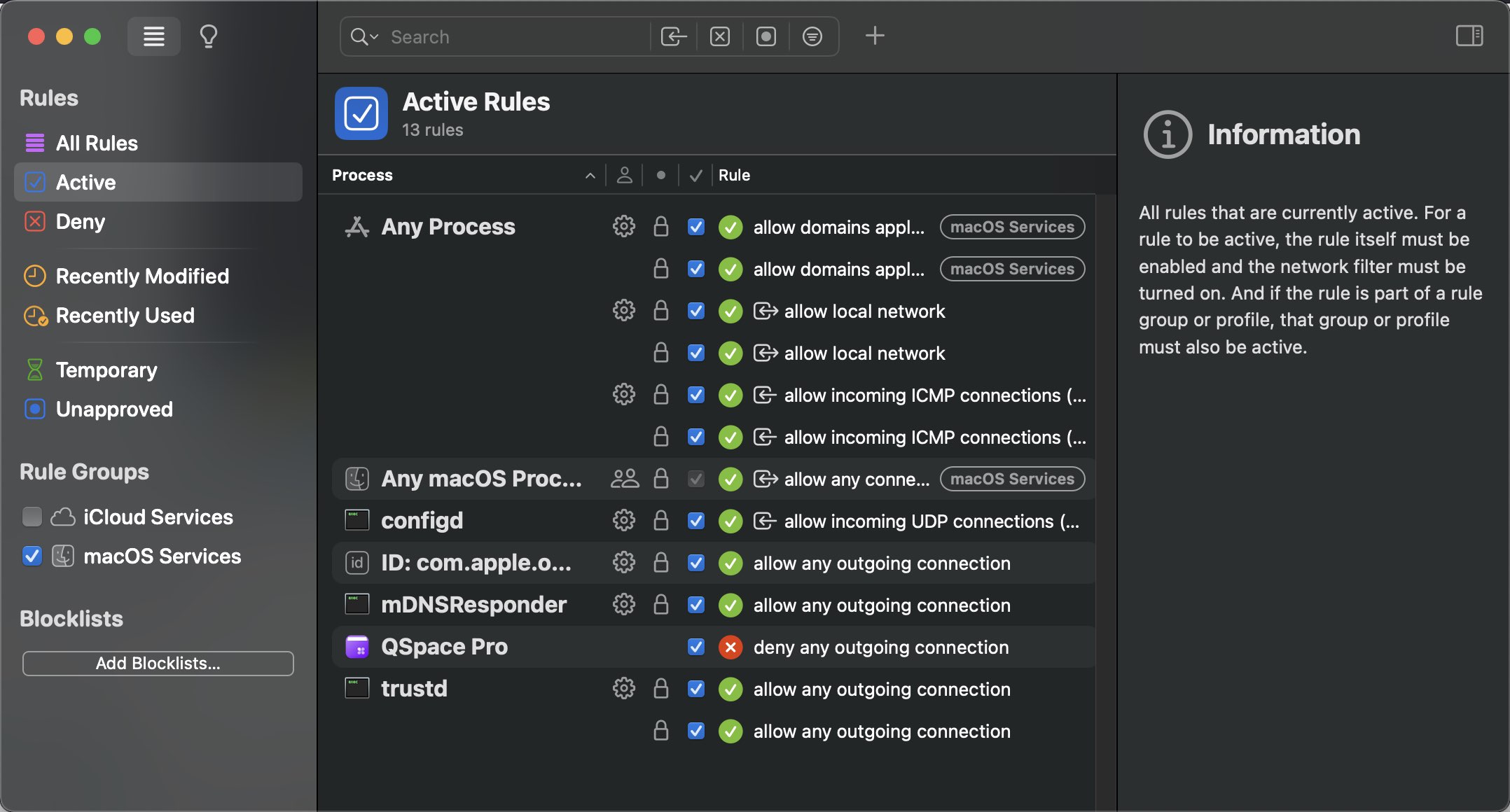
Task: Uncheck second allow domains rule checkbox
Action: 696,269
